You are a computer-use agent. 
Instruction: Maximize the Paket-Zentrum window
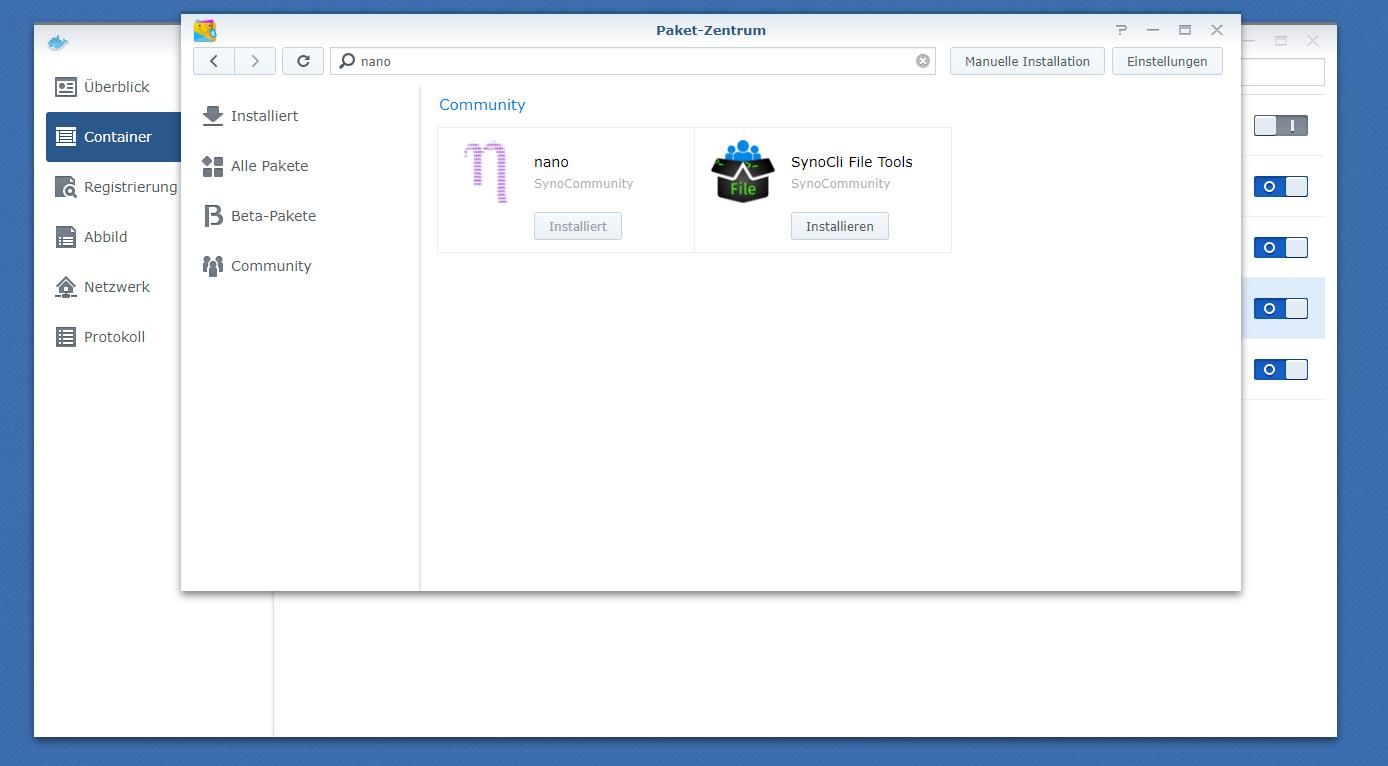[1185, 30]
